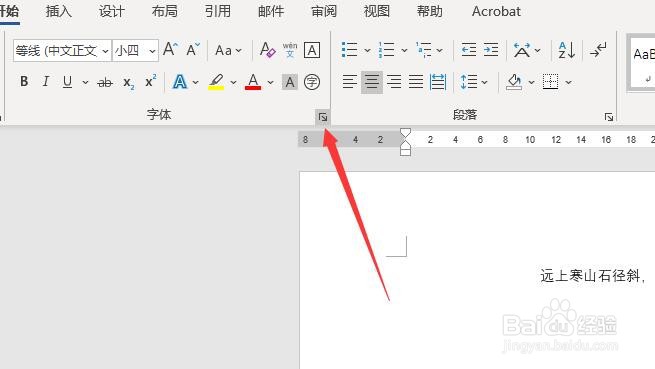Apply the yellow text highlight color
Screen dimensions: 655x369
[x=216, y=82]
